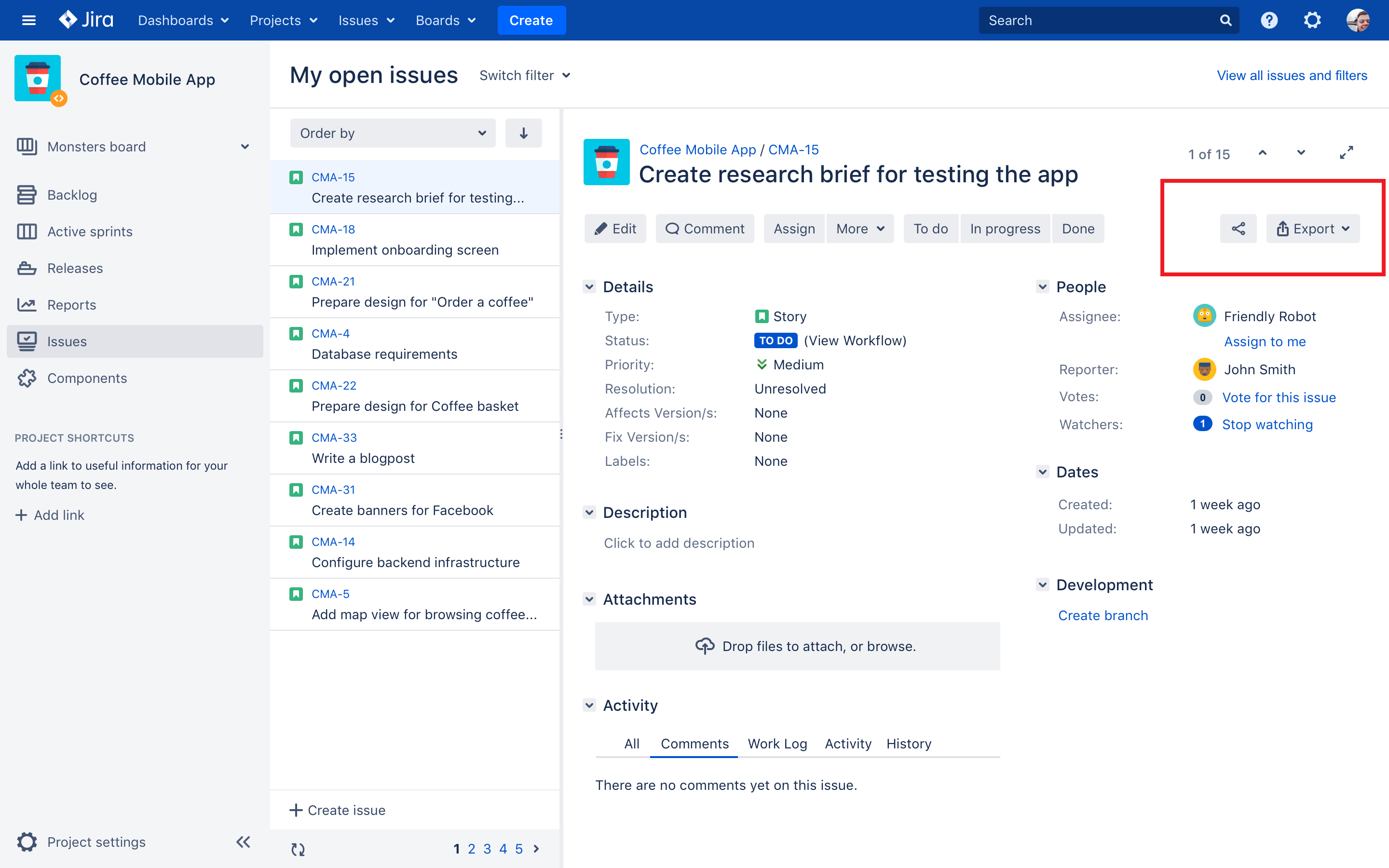The image size is (1389, 868).
Task: Expand the Switch filter dropdown
Action: 525,75
